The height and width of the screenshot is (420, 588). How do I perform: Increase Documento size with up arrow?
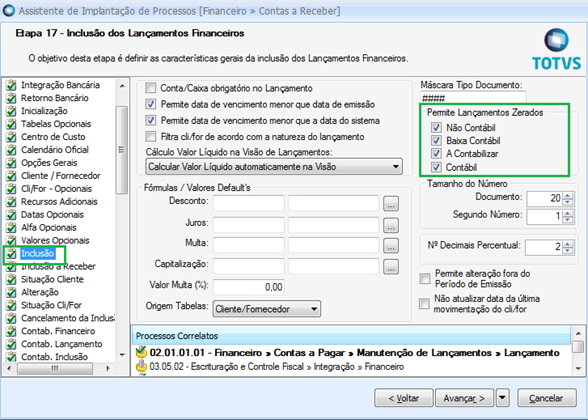pos(568,195)
